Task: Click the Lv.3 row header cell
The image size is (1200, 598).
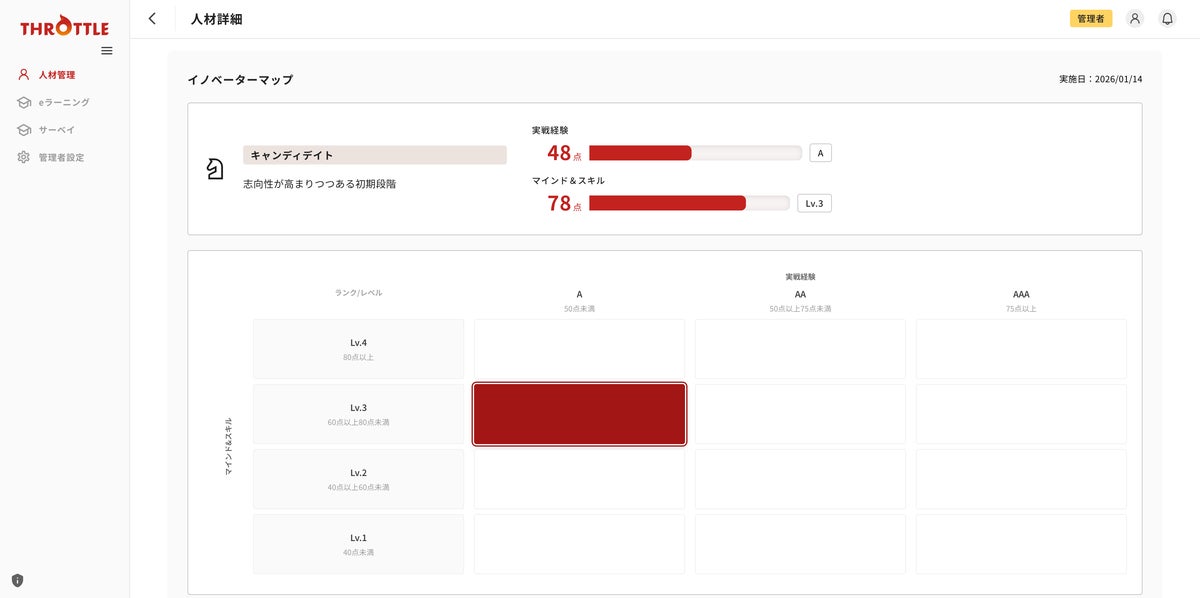Action: point(358,414)
